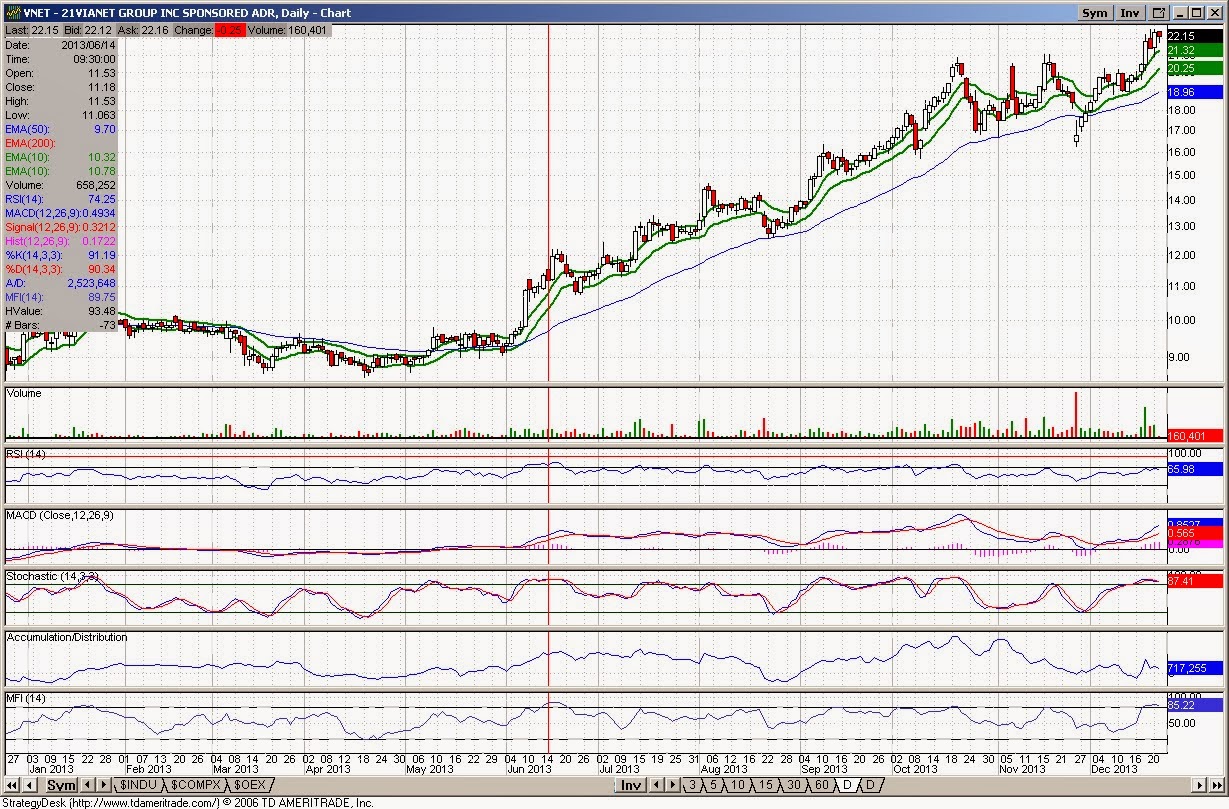Image resolution: width=1229 pixels, height=809 pixels.
Task: Click the EMA(200) row in the data box
Action: 61,143
